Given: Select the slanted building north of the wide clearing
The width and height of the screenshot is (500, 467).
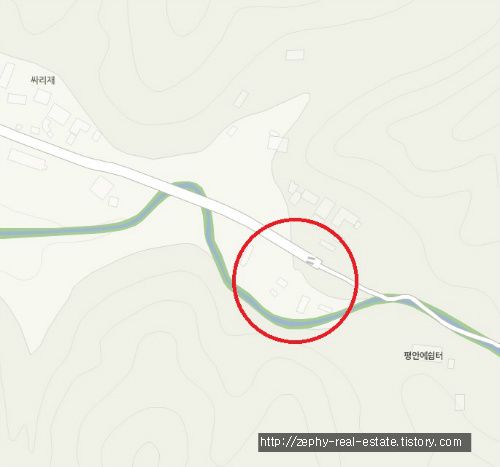Looking at the screenshot, I should pyautogui.click(x=241, y=99).
